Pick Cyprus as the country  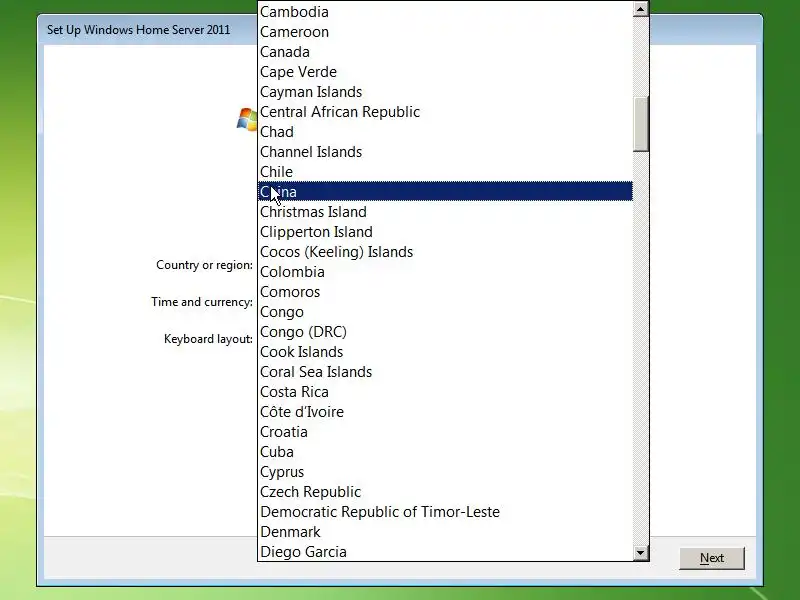tap(445, 471)
